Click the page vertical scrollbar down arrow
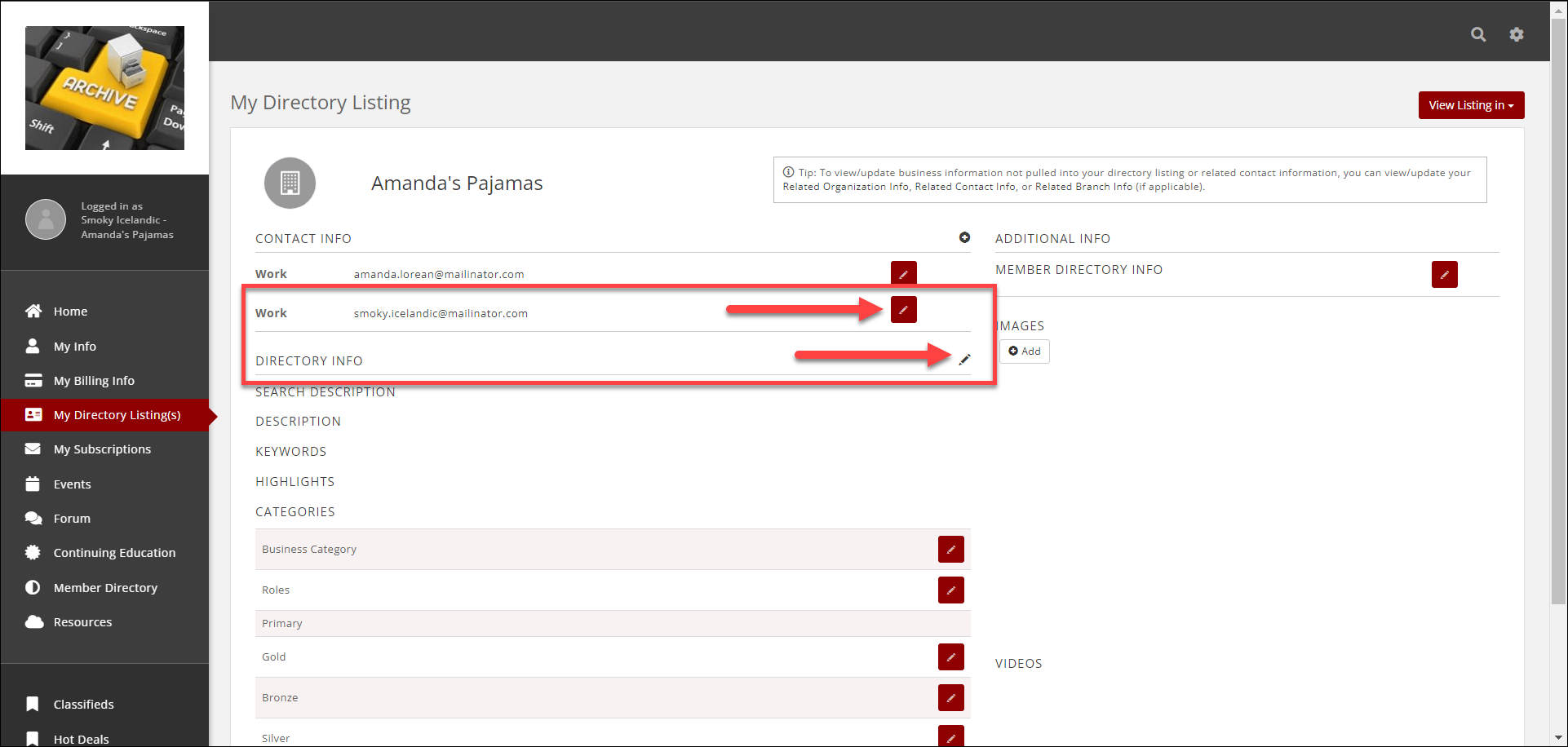This screenshot has width=1568, height=747. pos(1559,738)
